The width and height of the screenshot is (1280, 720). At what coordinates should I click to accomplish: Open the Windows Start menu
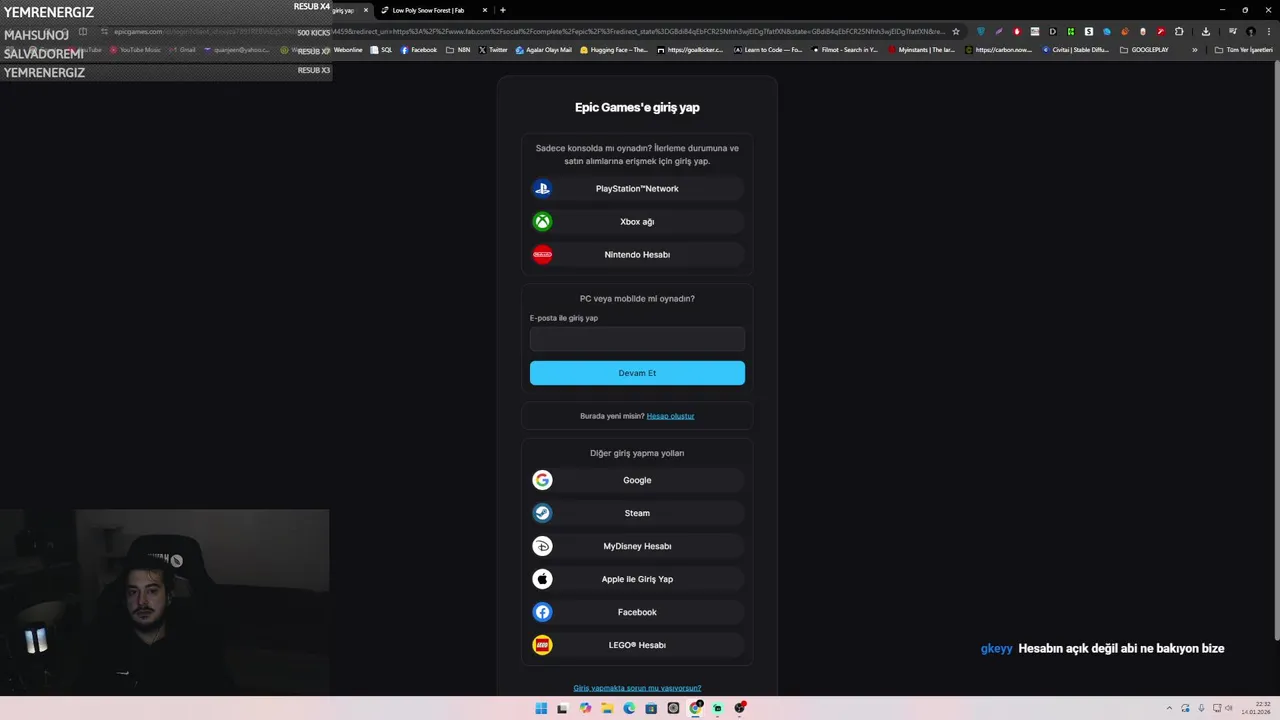tap(541, 708)
